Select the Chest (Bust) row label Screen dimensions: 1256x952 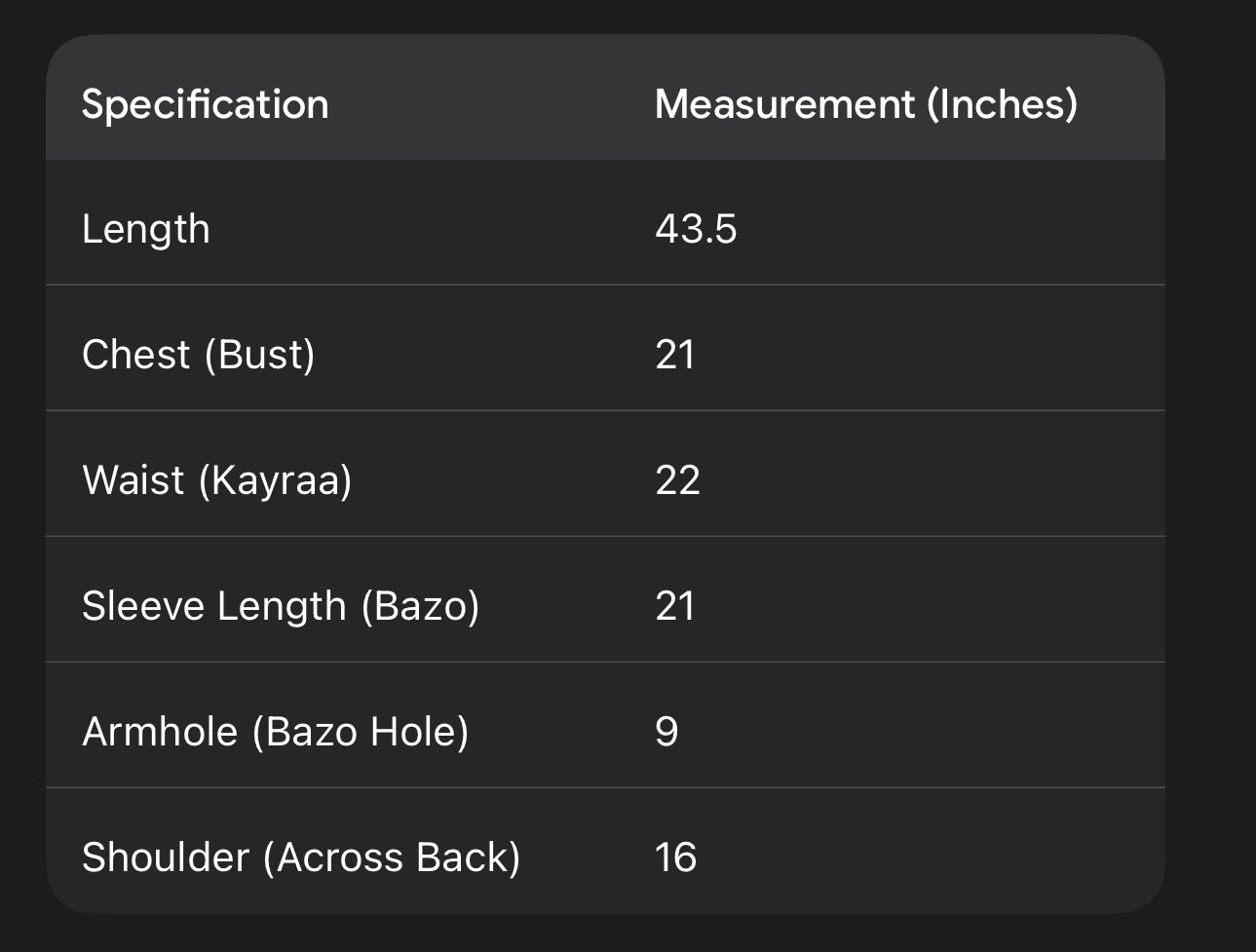[x=199, y=355]
